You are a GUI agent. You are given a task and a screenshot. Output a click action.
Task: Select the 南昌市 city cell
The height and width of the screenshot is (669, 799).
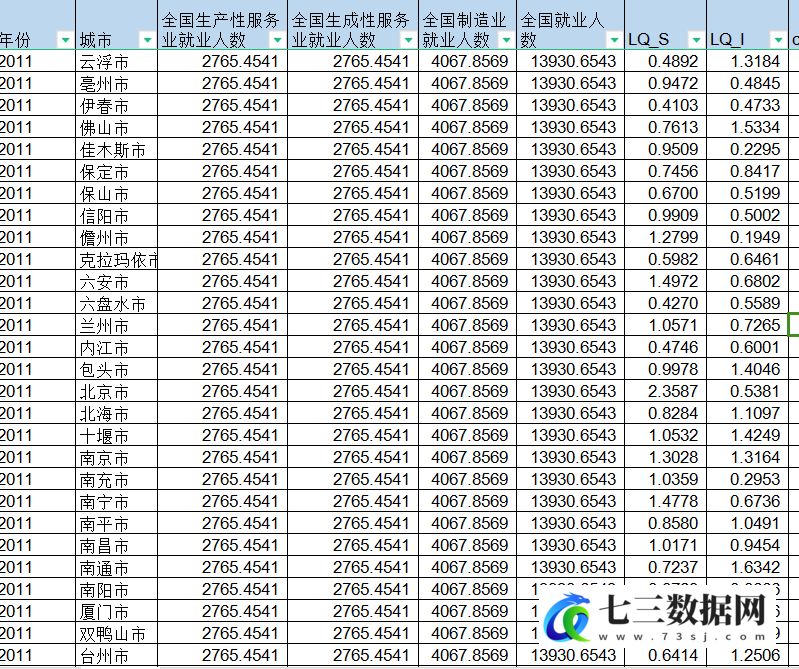click(116, 545)
